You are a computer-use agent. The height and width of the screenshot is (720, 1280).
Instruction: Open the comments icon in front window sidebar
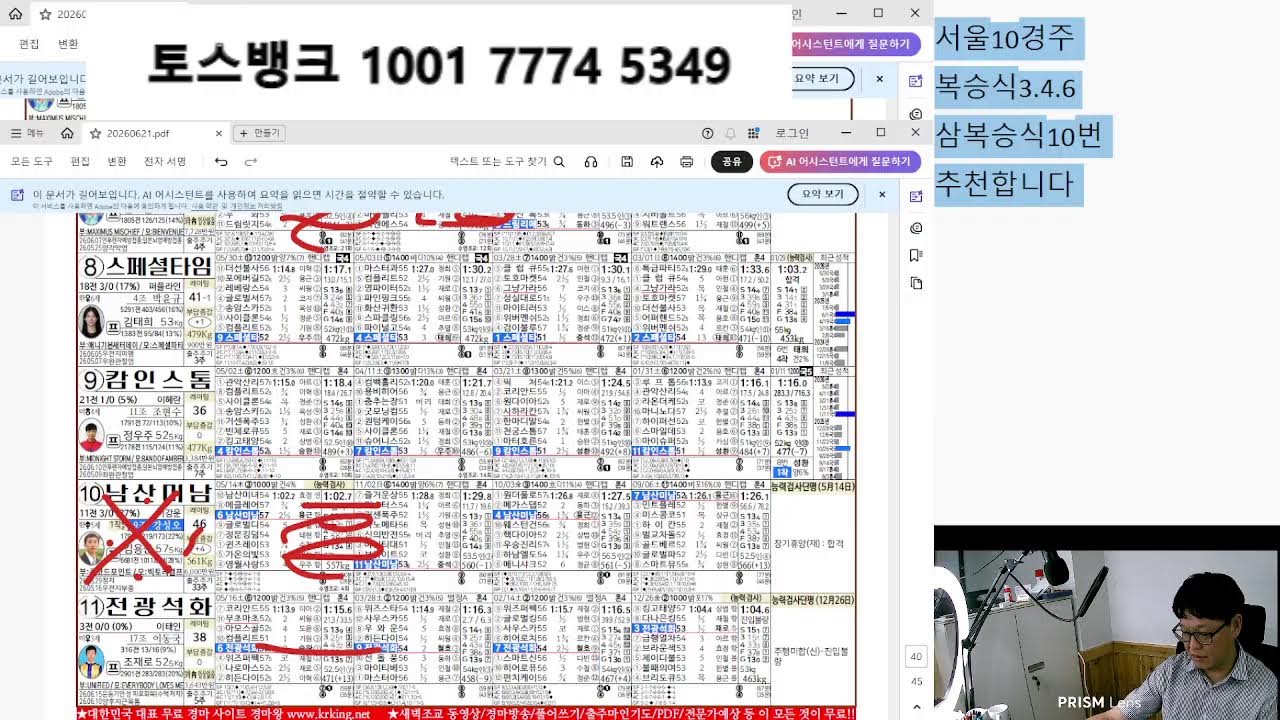coord(916,228)
